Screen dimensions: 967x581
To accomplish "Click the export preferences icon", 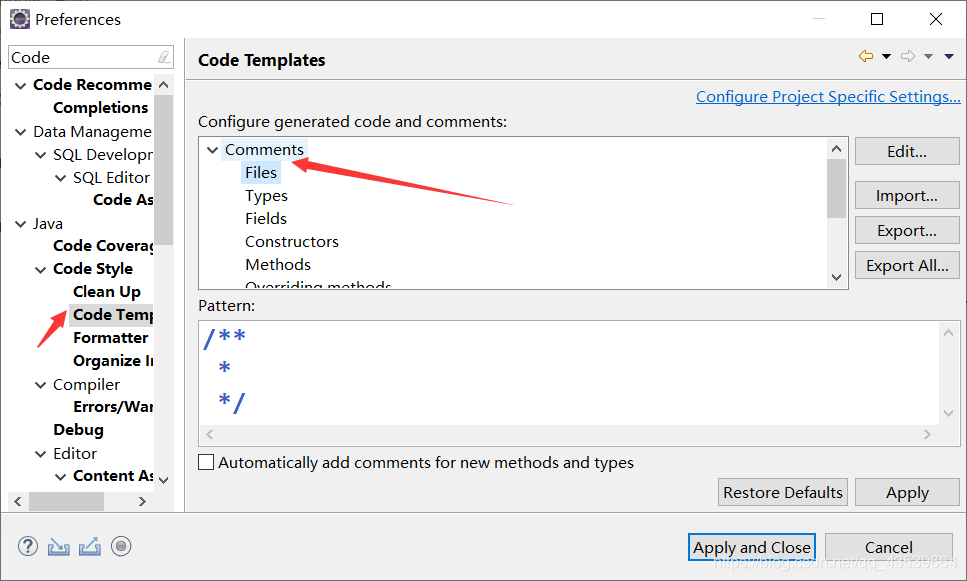I will pyautogui.click(x=90, y=546).
